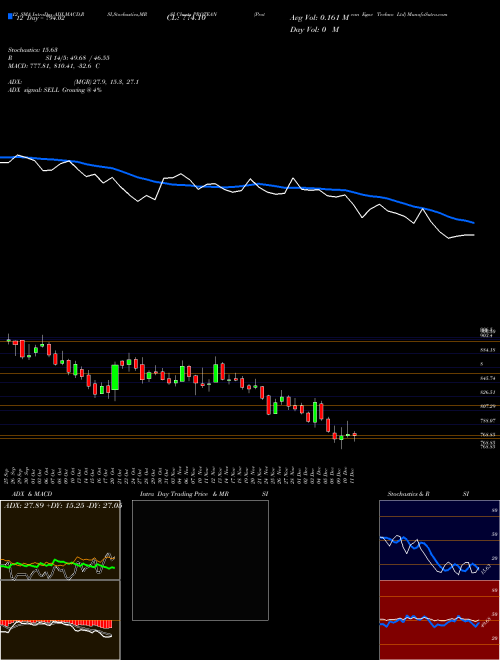Image resolution: width=500 pixels, height=660 pixels.
Task: Click the tall green candlestick in late October
Action: point(115,378)
